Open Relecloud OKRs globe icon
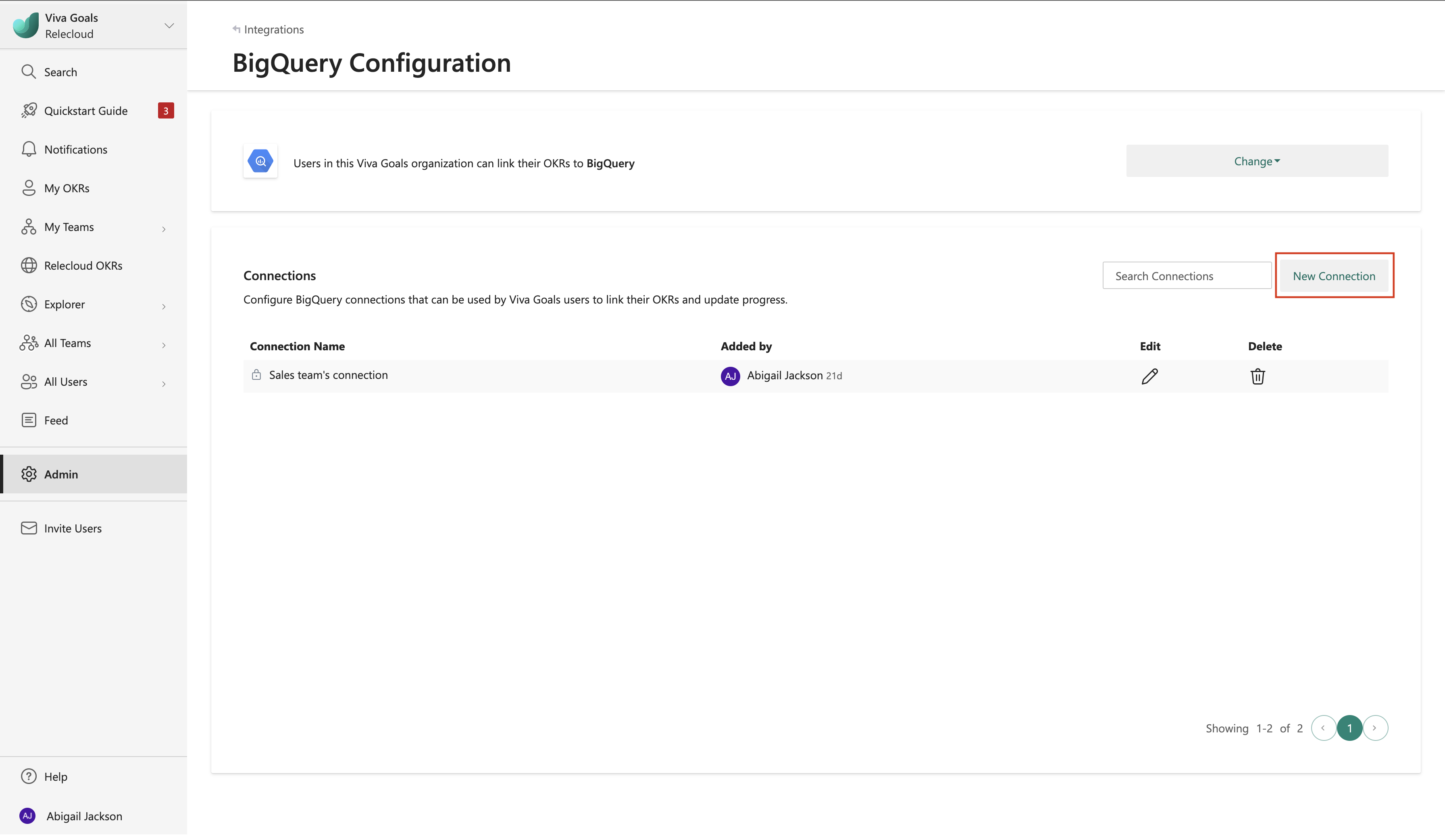The width and height of the screenshot is (1445, 840). tap(29, 266)
